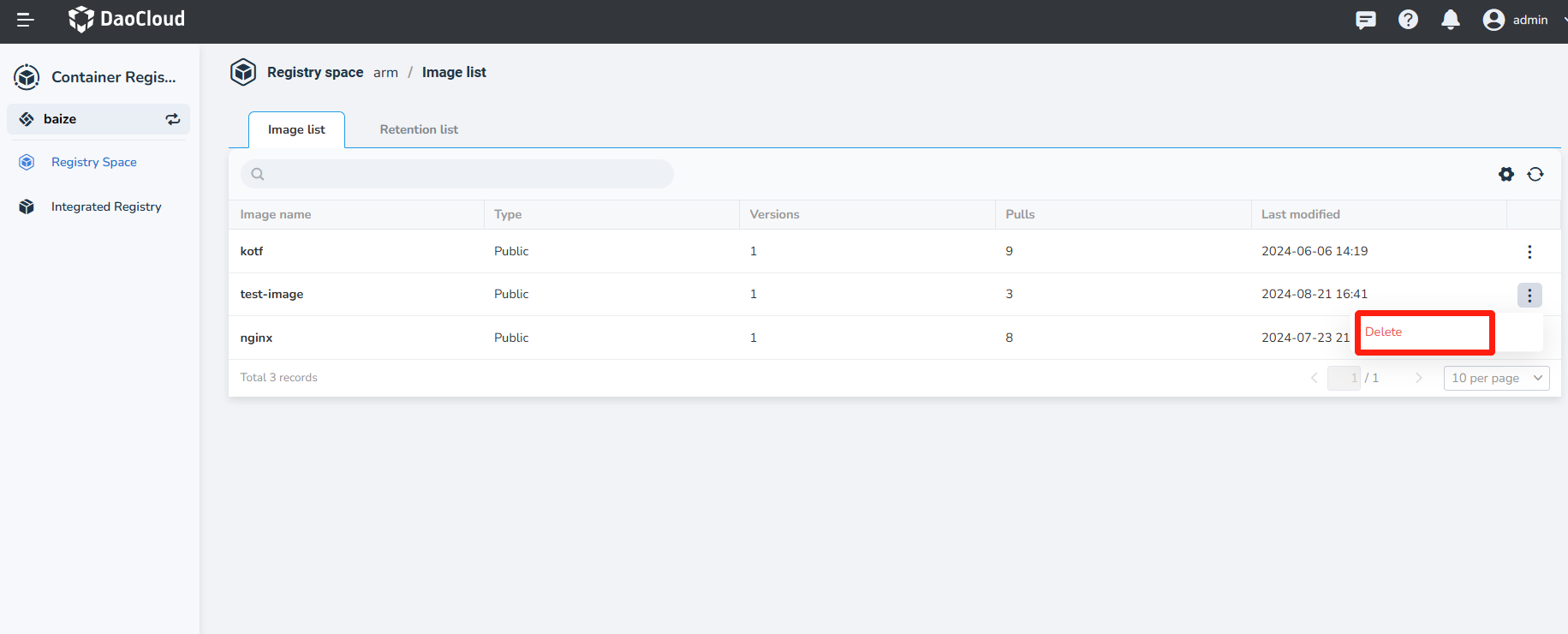
Task: Click the kotf image name
Action: tap(252, 251)
